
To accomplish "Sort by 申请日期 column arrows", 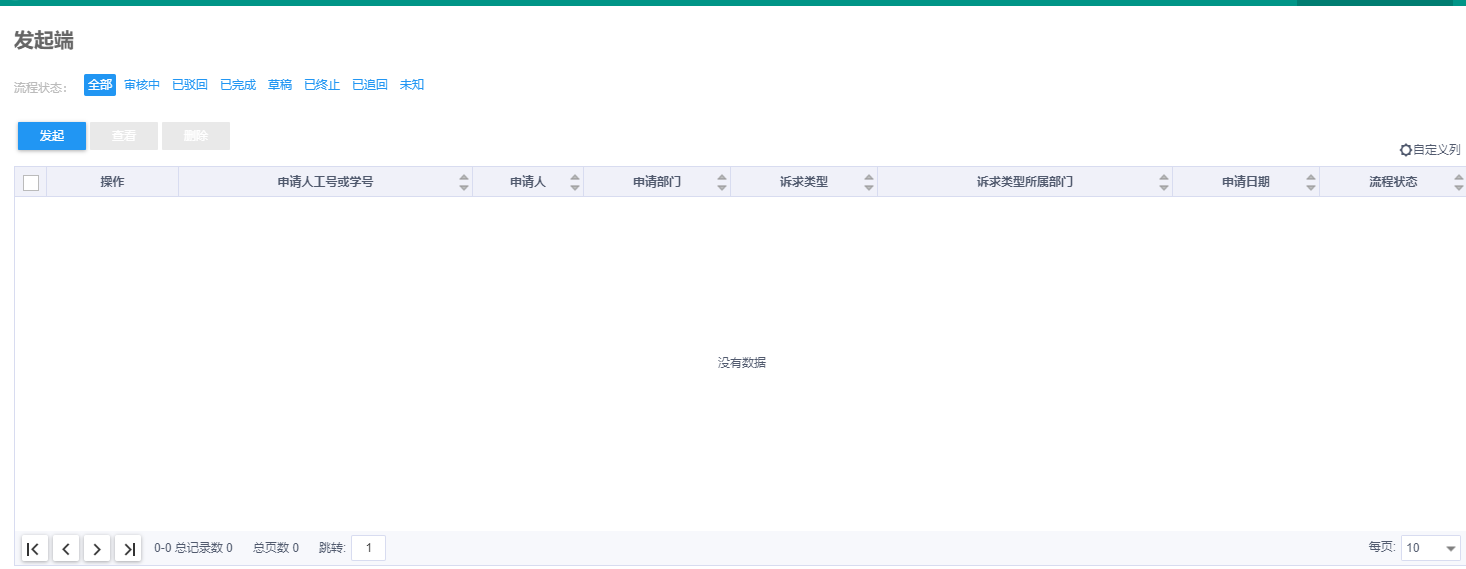I will click(x=1310, y=182).
